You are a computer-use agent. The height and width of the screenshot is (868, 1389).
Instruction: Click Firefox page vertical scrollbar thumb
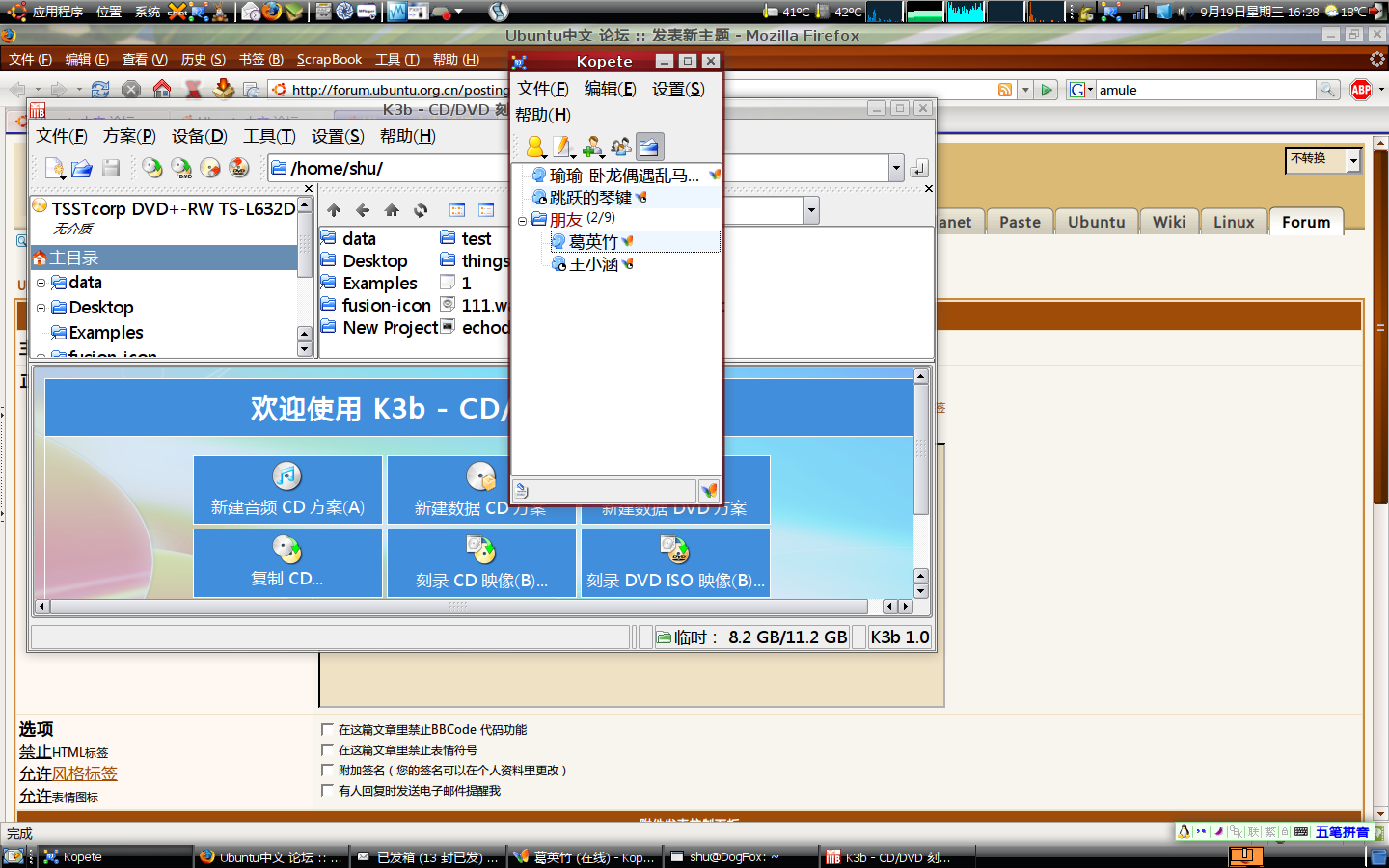pyautogui.click(x=1380, y=328)
